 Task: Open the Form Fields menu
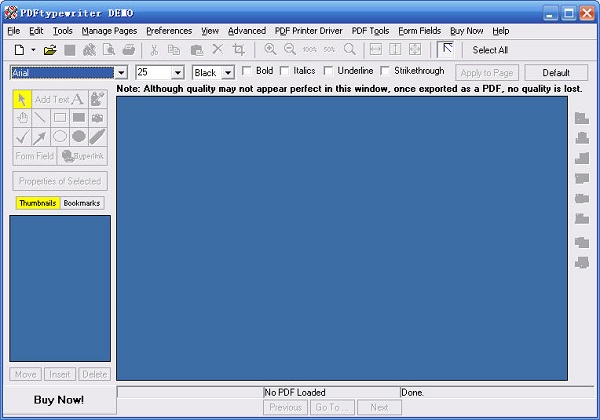click(x=420, y=31)
